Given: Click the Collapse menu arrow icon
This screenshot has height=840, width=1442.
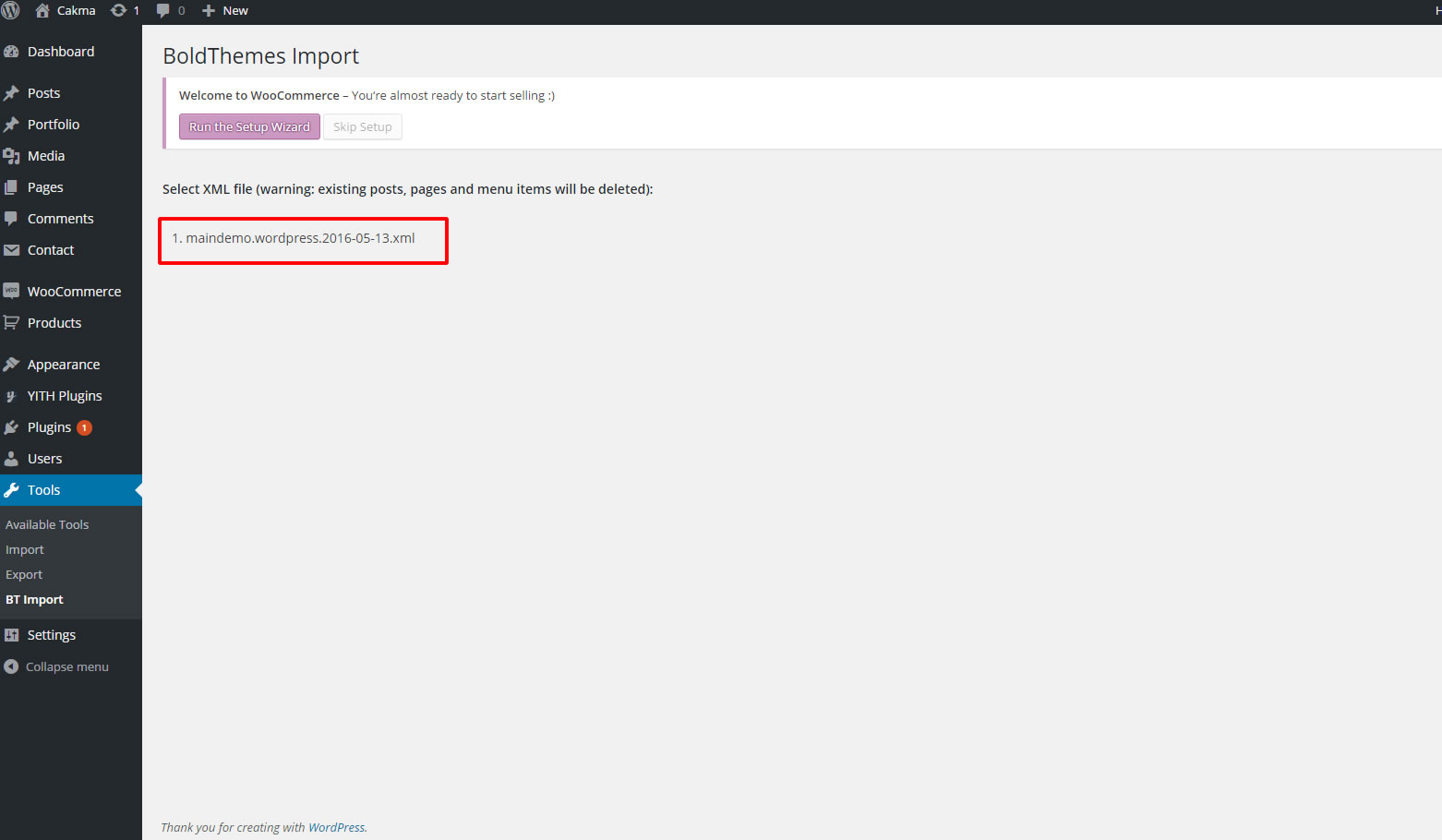Looking at the screenshot, I should pos(11,666).
